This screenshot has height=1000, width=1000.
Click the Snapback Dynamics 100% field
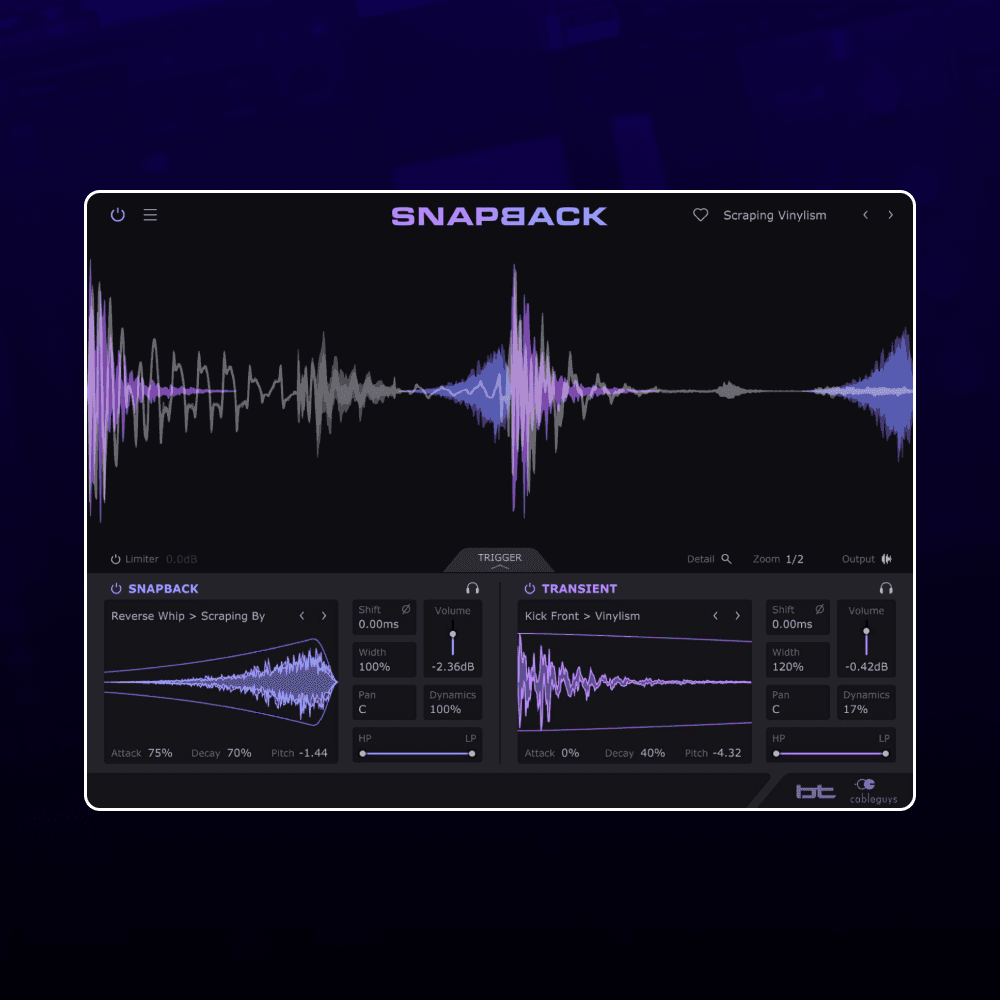click(452, 702)
